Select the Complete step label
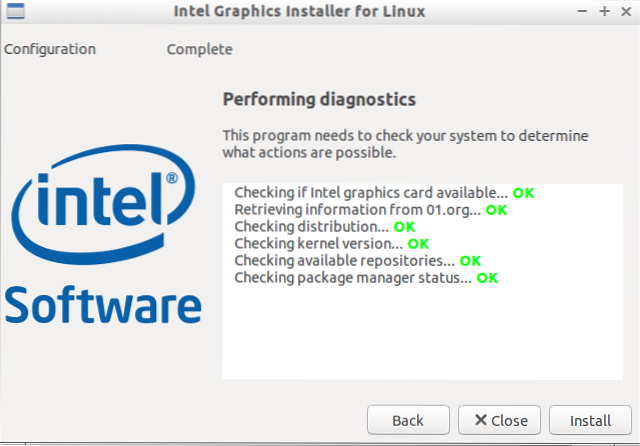640x446 pixels. click(x=199, y=49)
